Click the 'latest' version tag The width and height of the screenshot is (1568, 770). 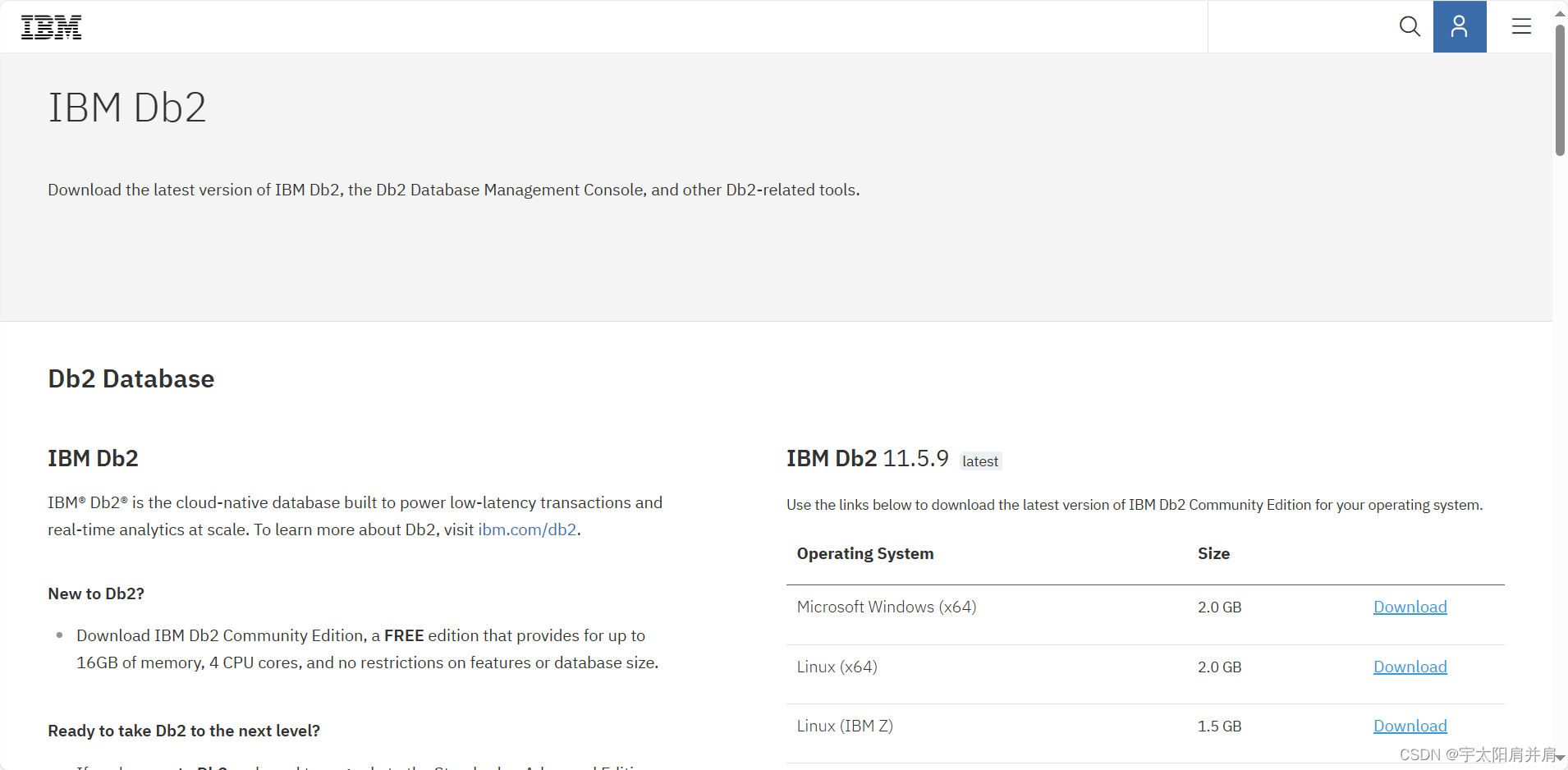pos(980,461)
